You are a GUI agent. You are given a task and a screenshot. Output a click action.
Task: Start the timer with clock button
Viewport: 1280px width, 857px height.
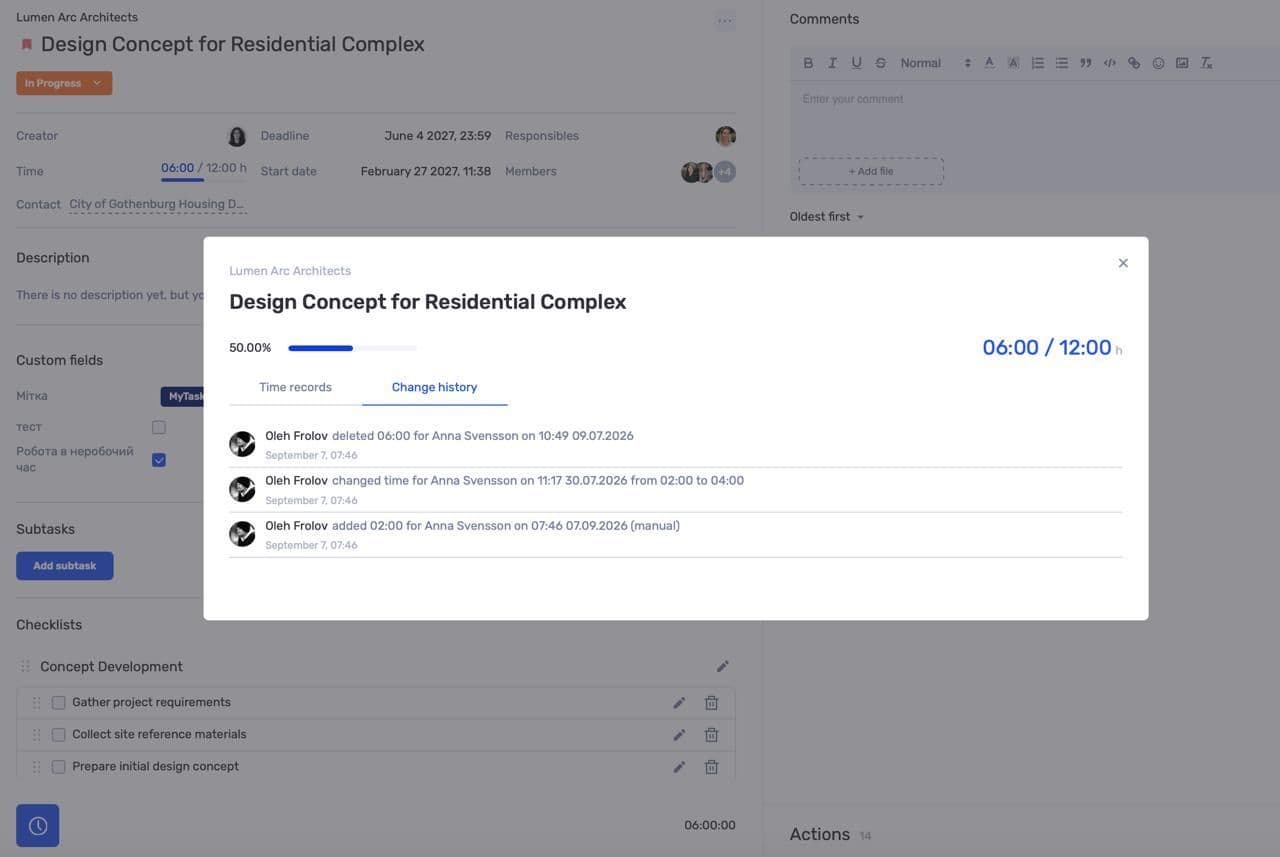(x=38, y=826)
